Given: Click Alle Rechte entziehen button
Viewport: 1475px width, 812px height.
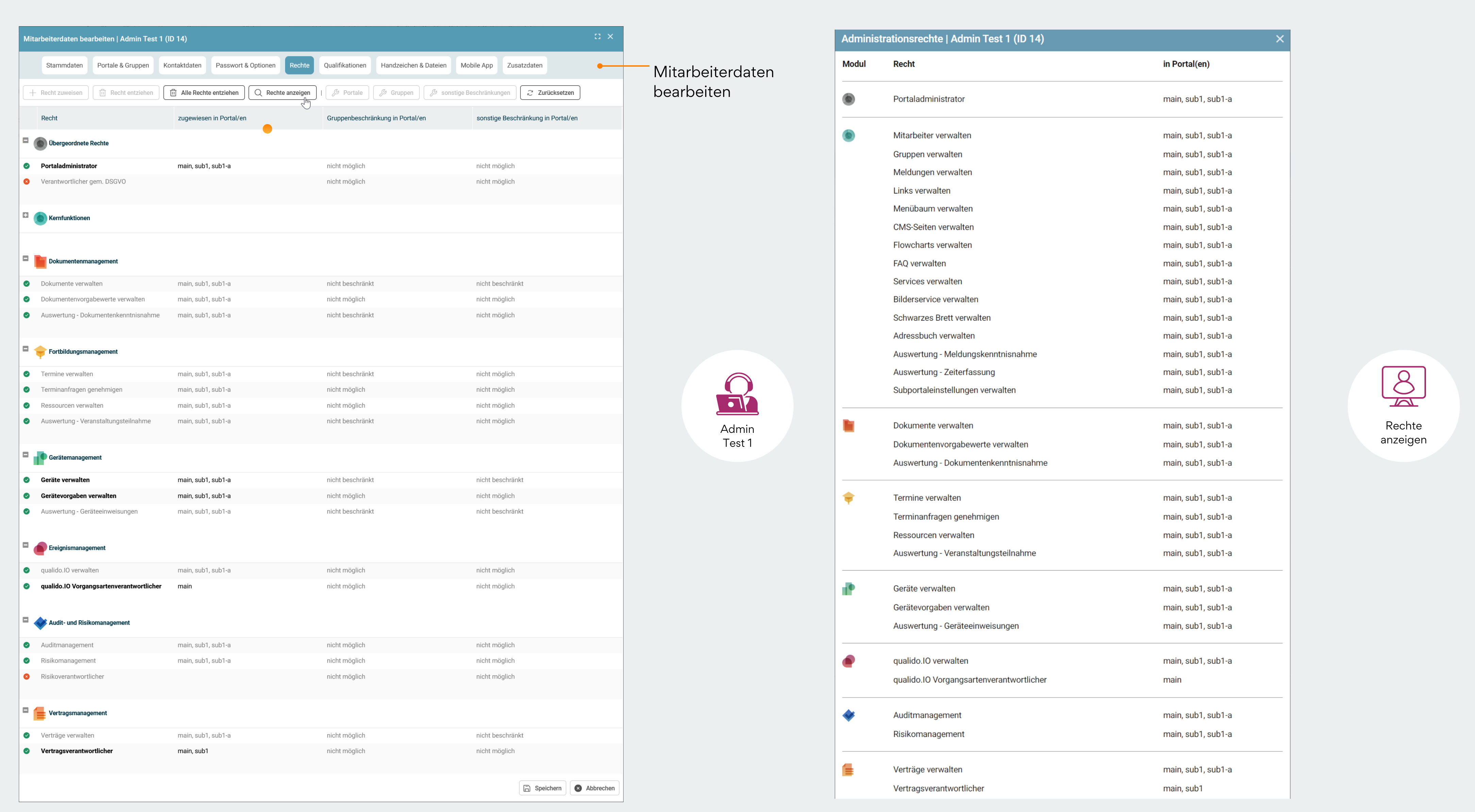Looking at the screenshot, I should pyautogui.click(x=204, y=93).
